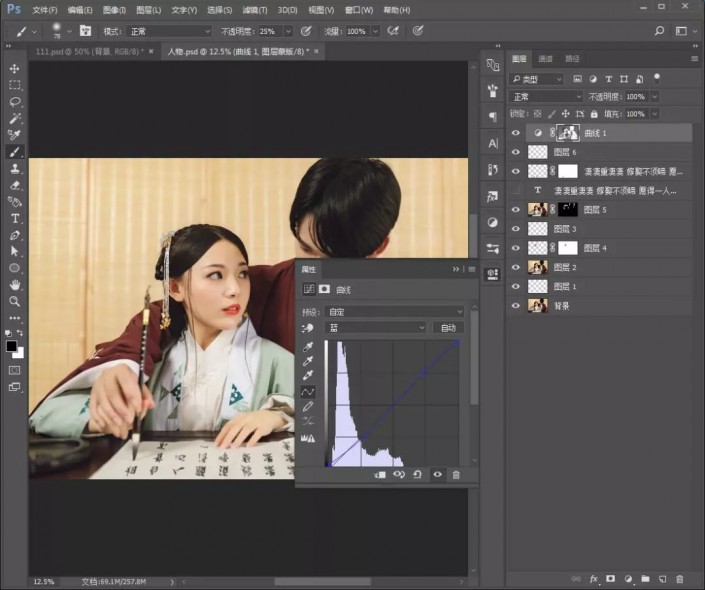The image size is (705, 590).
Task: Select the Ellipse shape tool
Action: pyautogui.click(x=14, y=268)
